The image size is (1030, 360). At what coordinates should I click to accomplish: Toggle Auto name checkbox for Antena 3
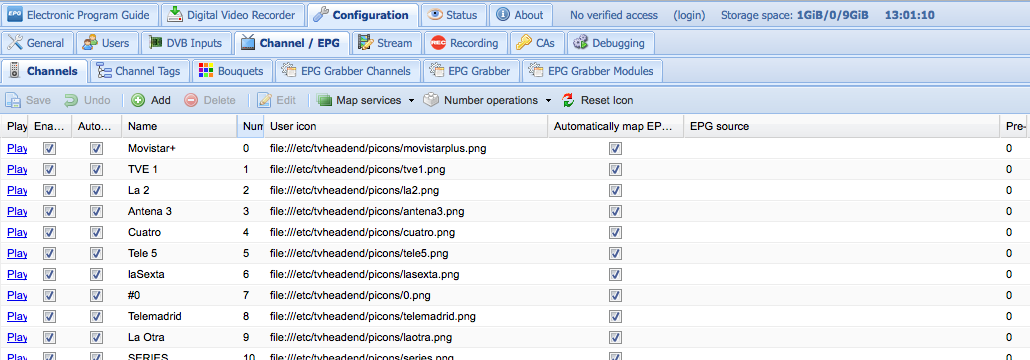[97, 212]
